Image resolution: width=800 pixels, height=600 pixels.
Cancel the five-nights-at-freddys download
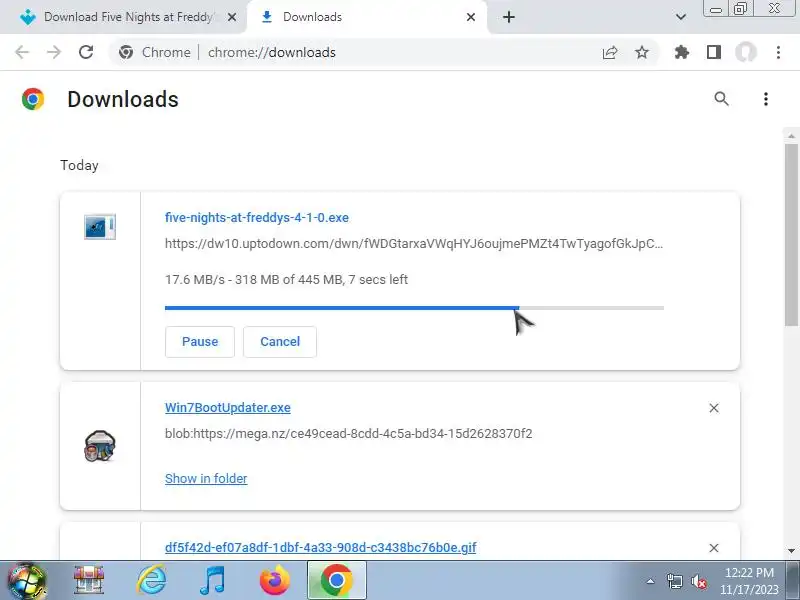280,342
